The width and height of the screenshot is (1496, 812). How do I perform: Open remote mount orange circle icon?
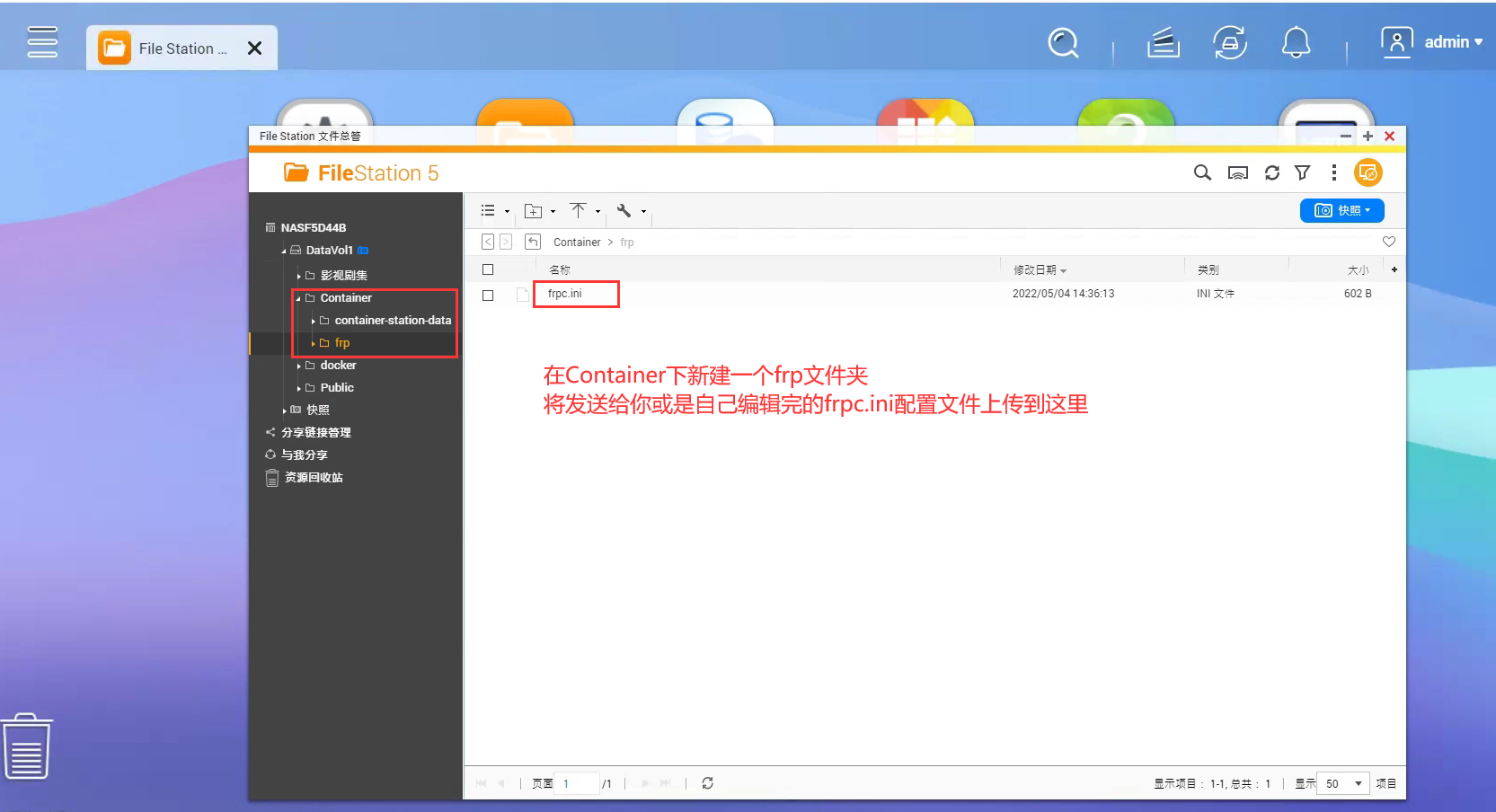(x=1368, y=172)
